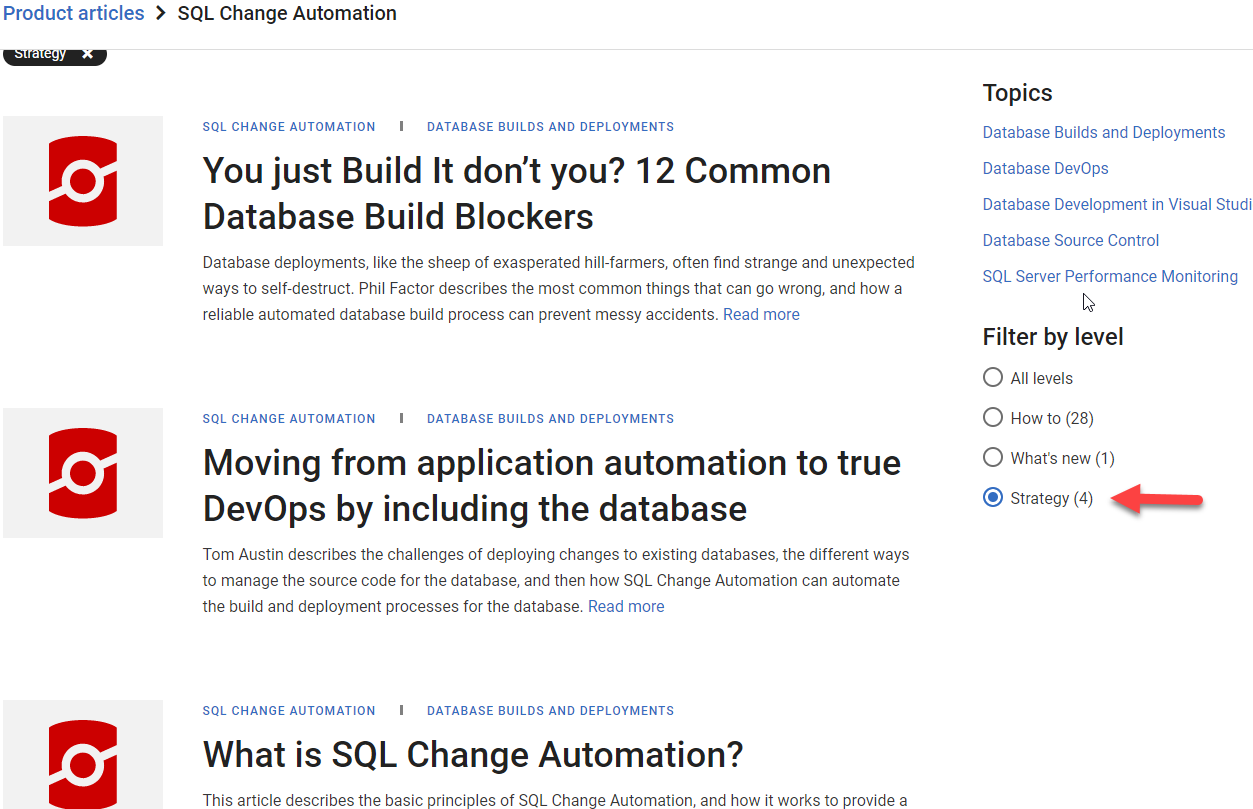Remove the Strategy filter tag
The width and height of the screenshot is (1253, 809).
[88, 54]
